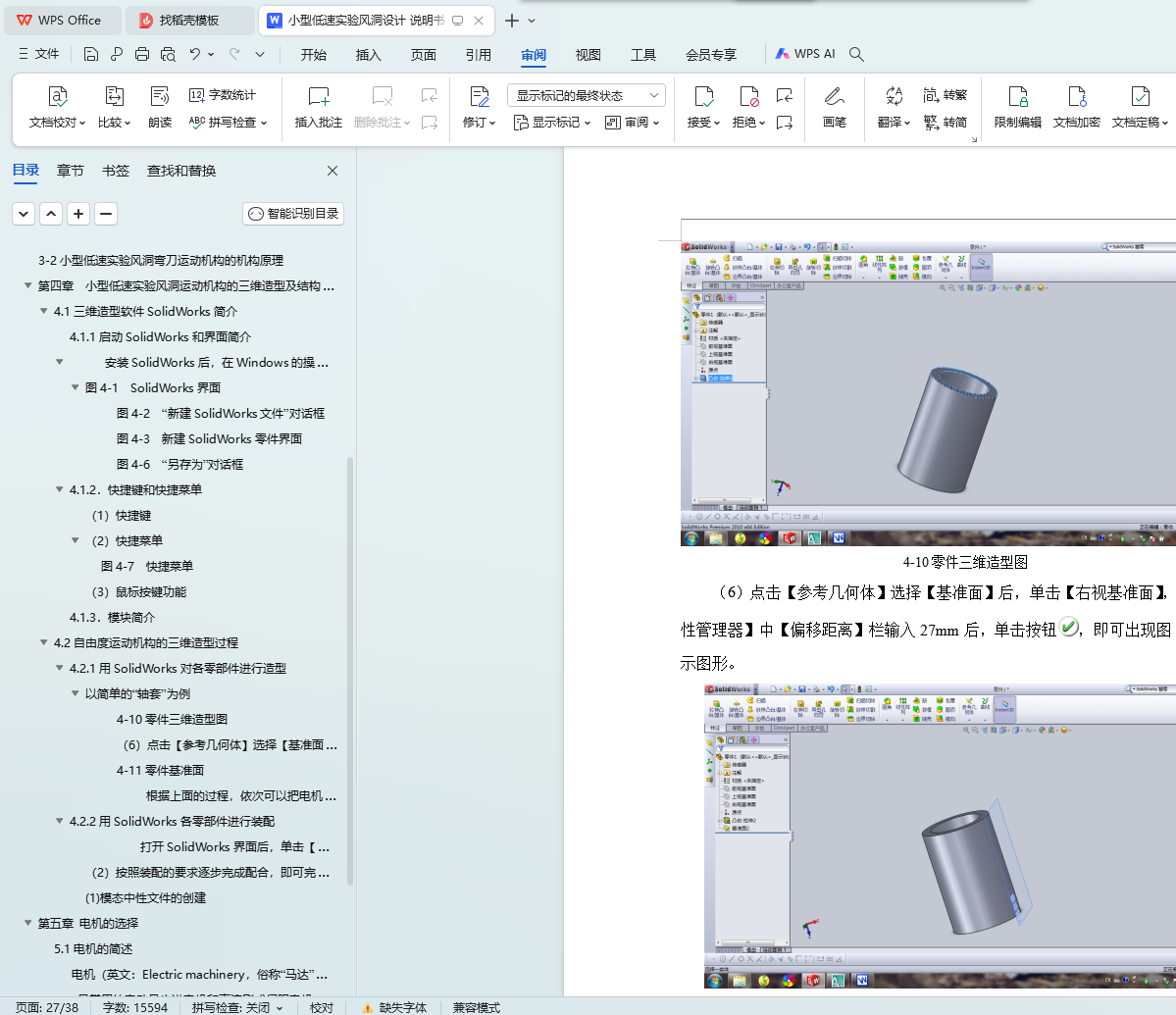Screen dimensions: 1176x1015
Task: Convert text with 转简 button
Action: [945, 123]
